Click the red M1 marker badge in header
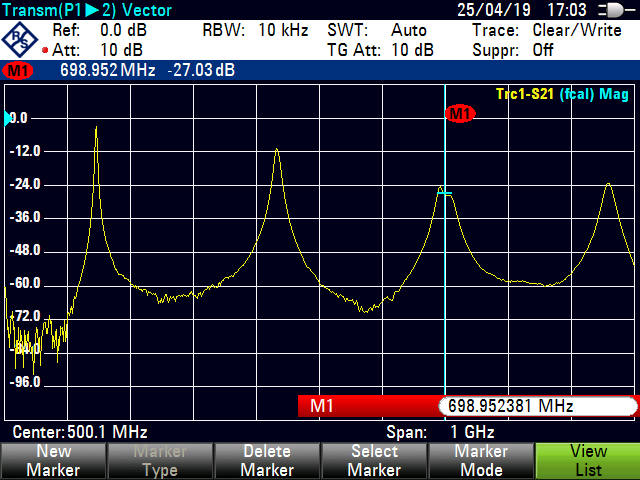The image size is (640, 480). click(17, 72)
